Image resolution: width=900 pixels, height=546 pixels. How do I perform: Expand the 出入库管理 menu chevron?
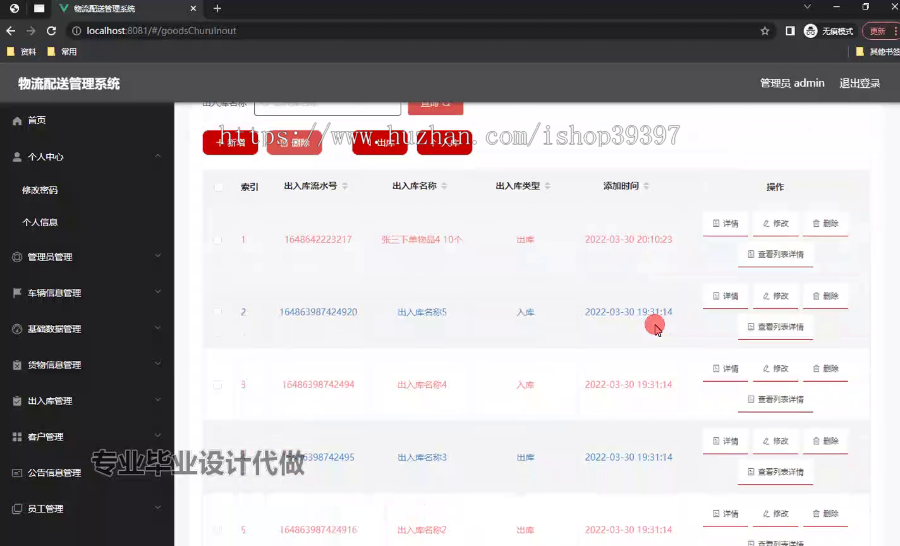(158, 400)
